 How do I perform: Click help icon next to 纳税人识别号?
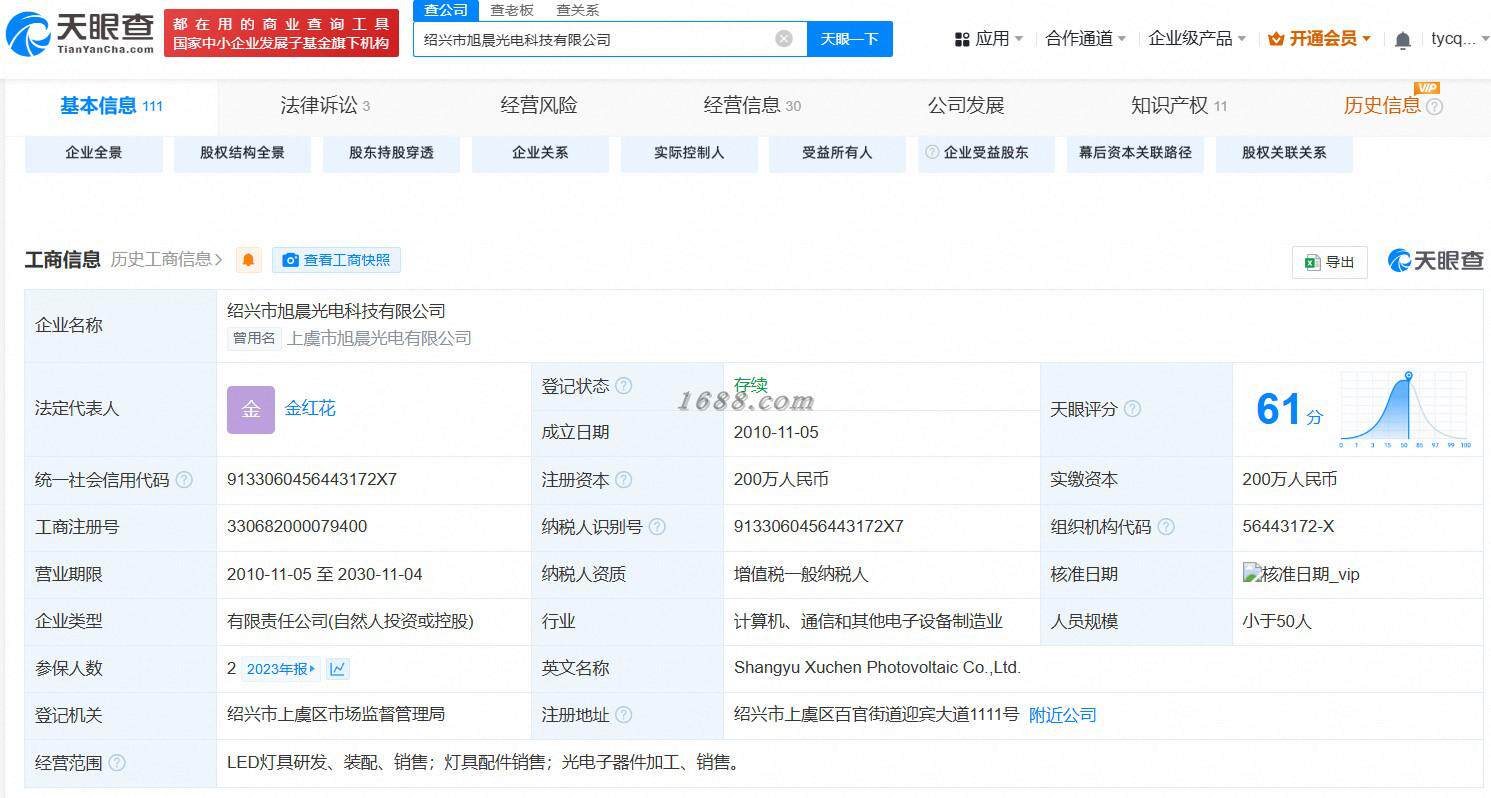[657, 527]
